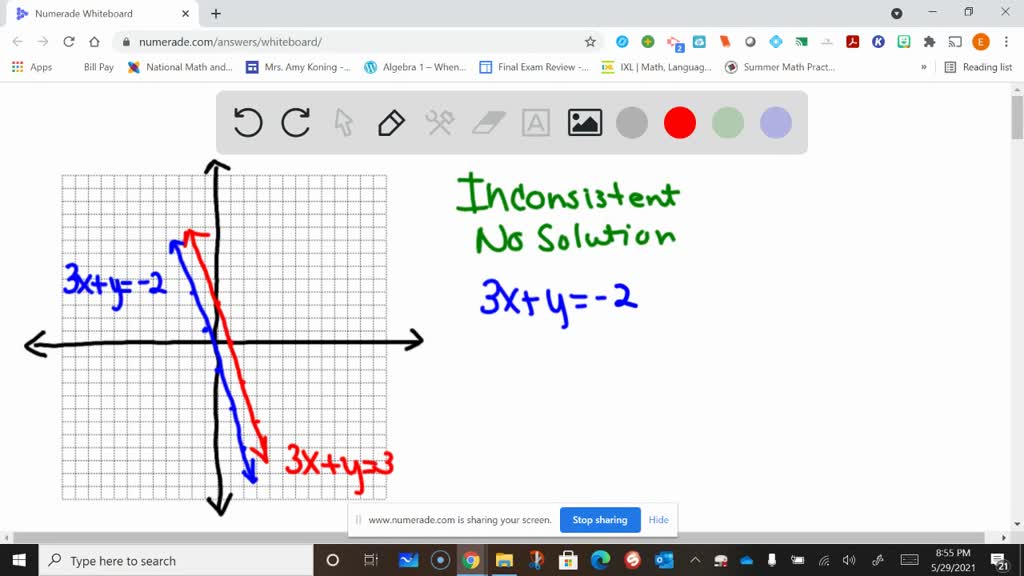Choose the text box tool
This screenshot has width=1024, height=576.
pos(536,123)
